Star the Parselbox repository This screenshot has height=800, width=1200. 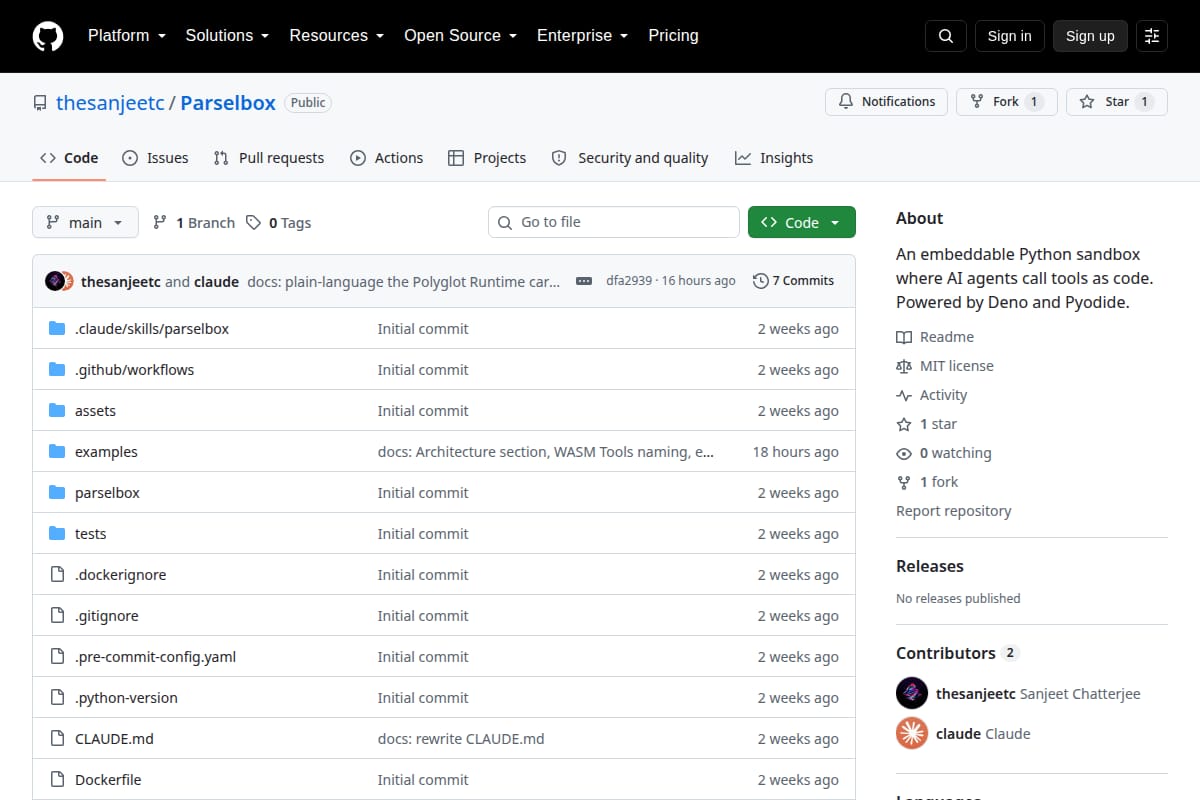[x=1116, y=102]
